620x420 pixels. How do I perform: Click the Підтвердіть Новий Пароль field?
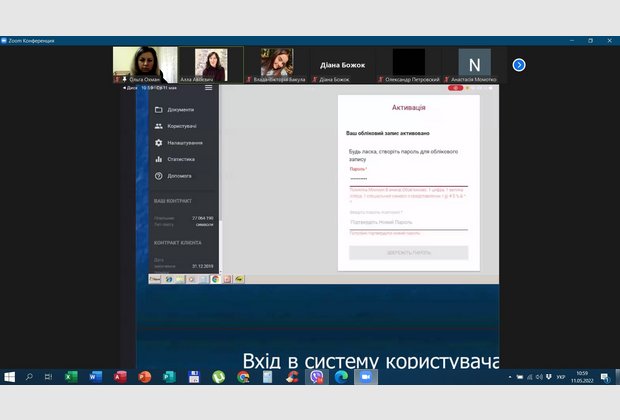[408, 223]
